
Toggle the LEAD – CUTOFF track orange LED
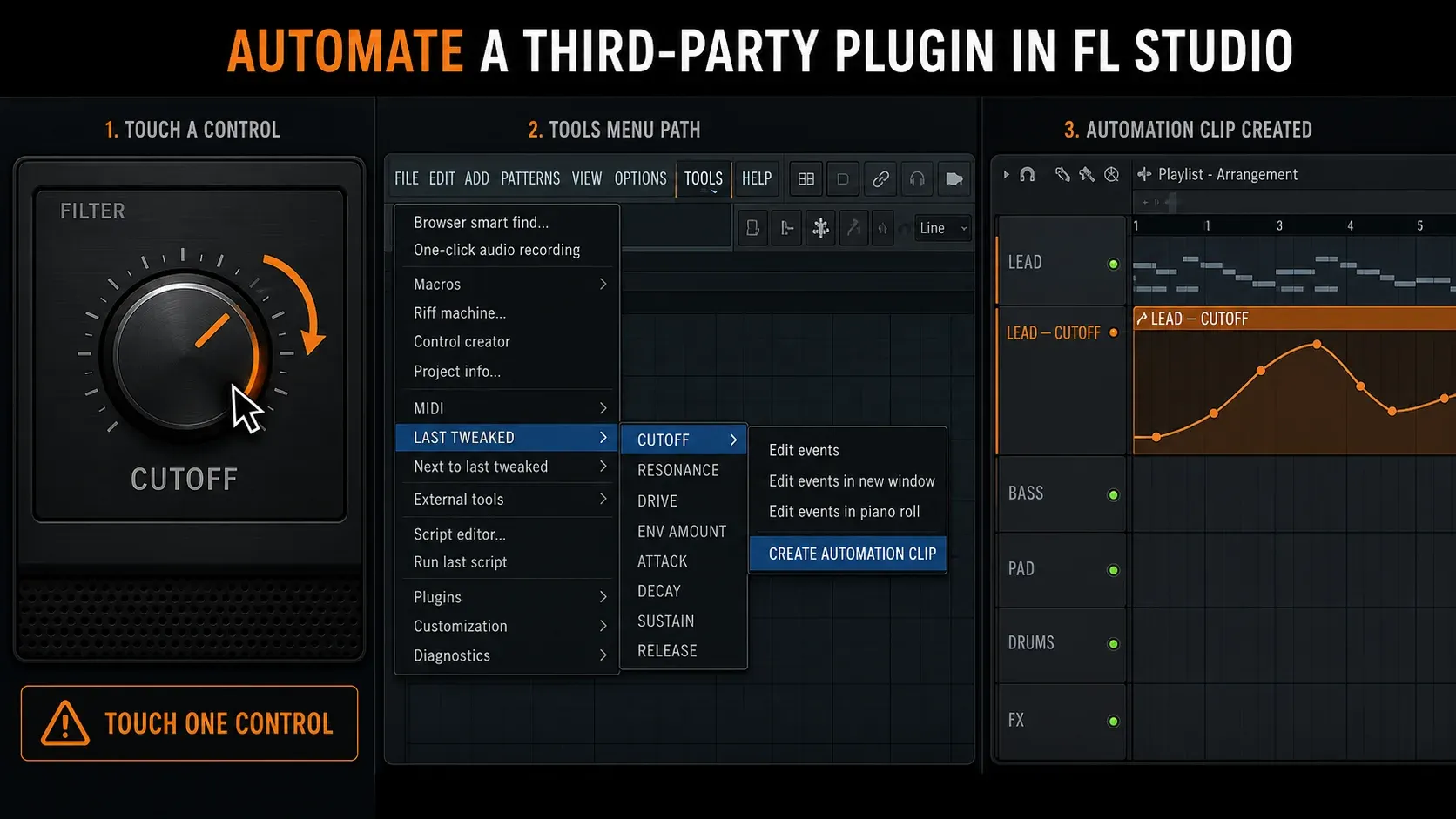[1113, 332]
